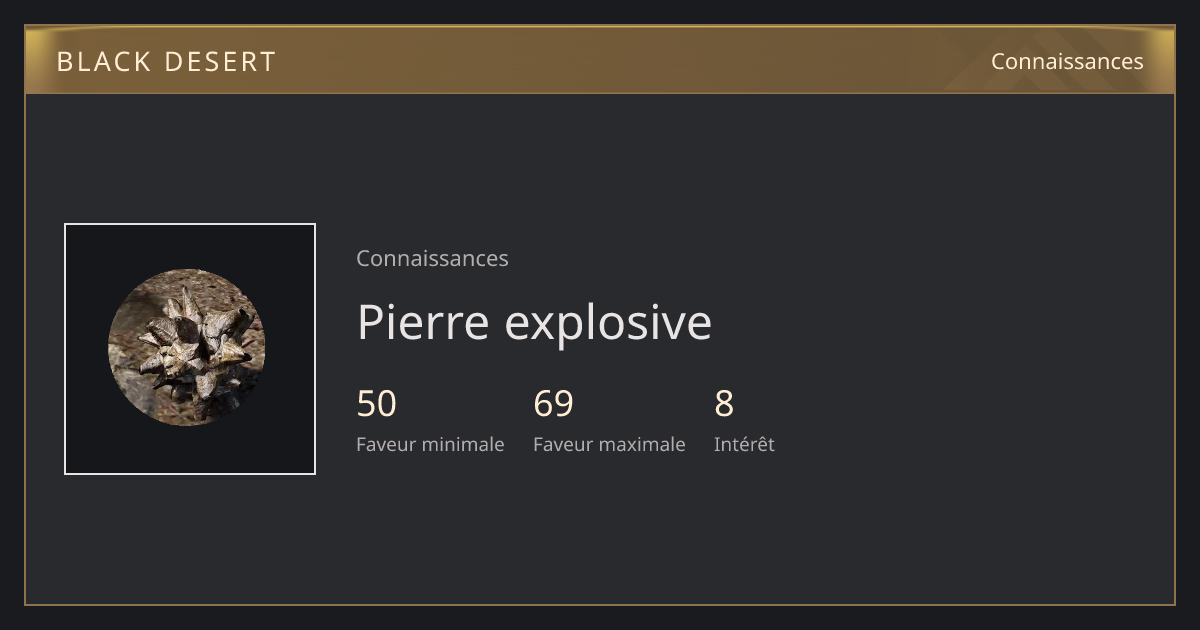1200x630 pixels.
Task: Select the Pierre explosive title text
Action: (x=534, y=322)
